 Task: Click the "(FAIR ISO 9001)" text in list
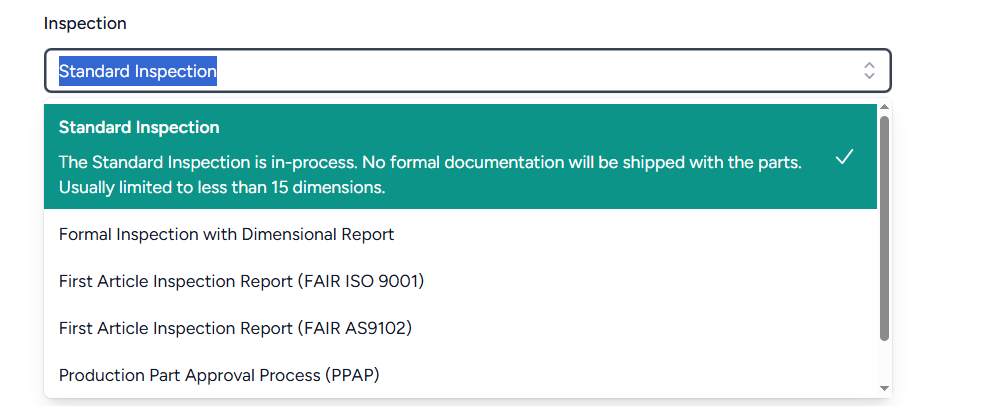[x=360, y=281]
